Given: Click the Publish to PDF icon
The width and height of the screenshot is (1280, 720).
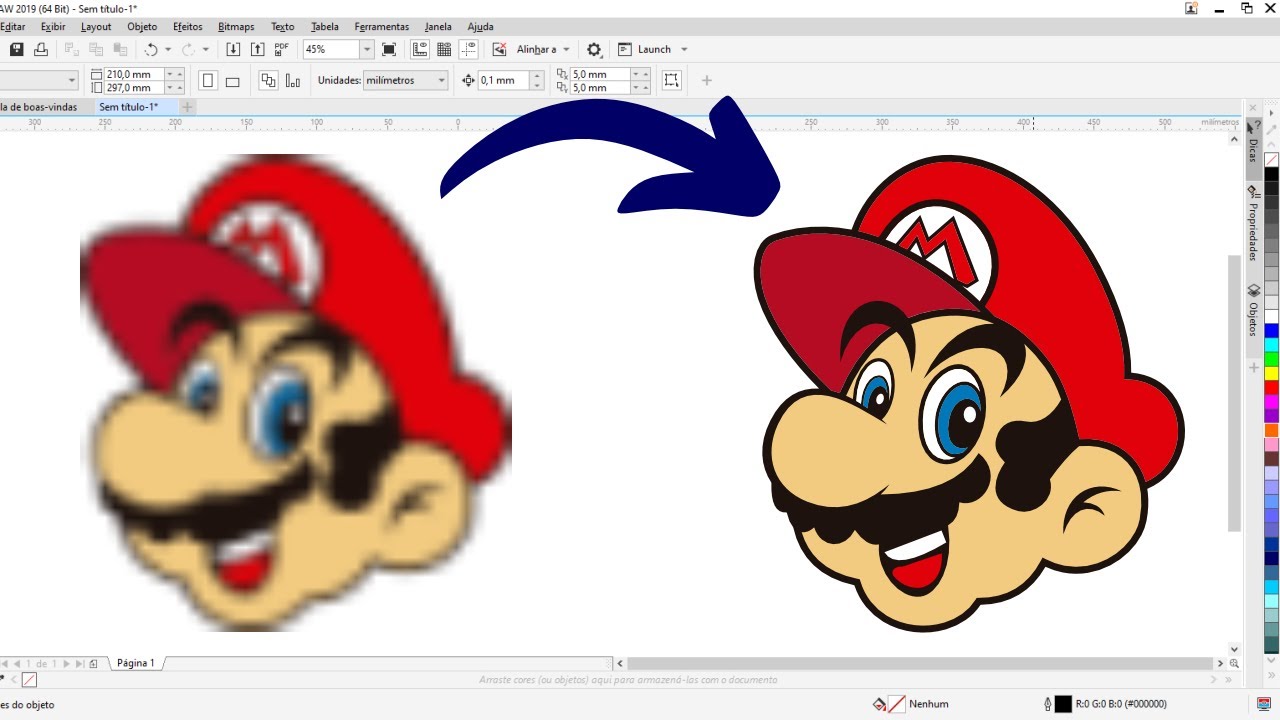Looking at the screenshot, I should point(282,49).
